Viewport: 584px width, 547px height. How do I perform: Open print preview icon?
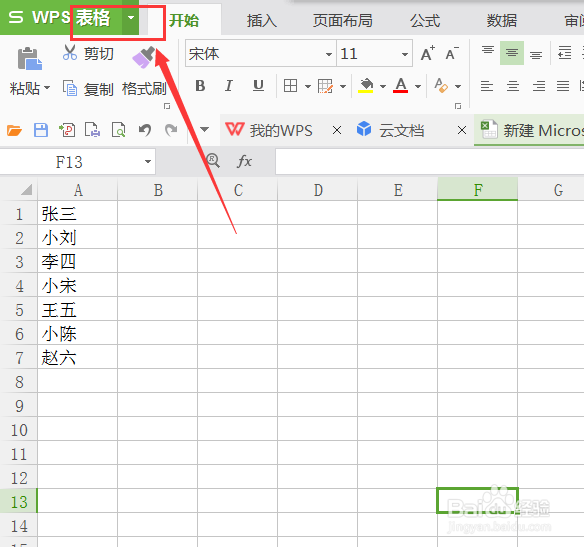tap(118, 130)
